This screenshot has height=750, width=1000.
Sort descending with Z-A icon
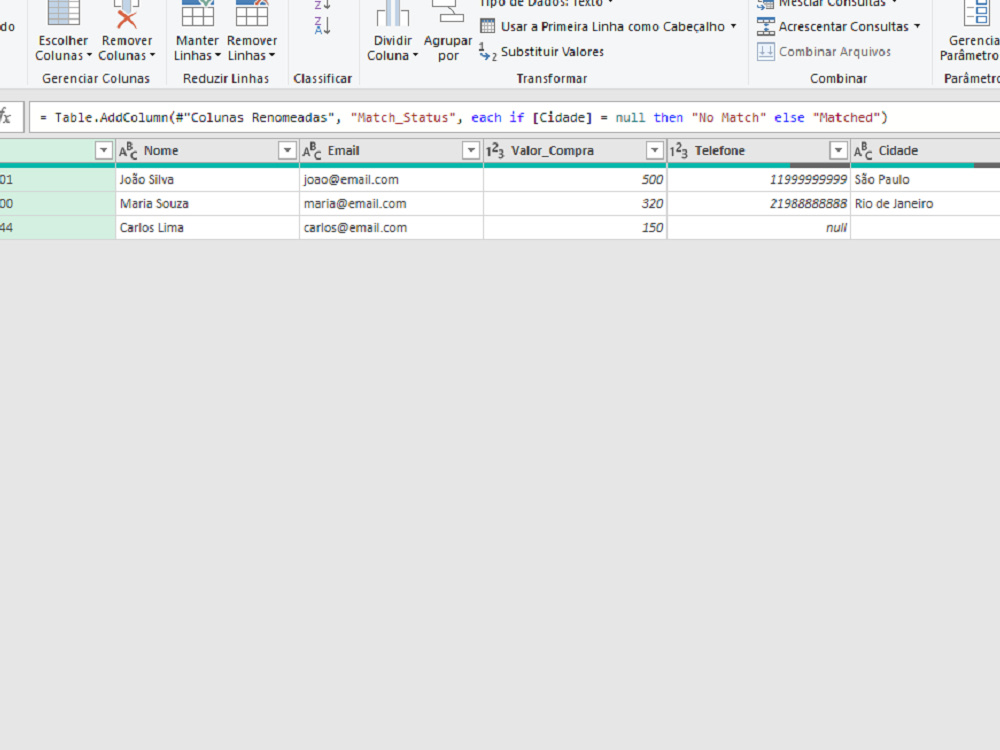[x=322, y=26]
